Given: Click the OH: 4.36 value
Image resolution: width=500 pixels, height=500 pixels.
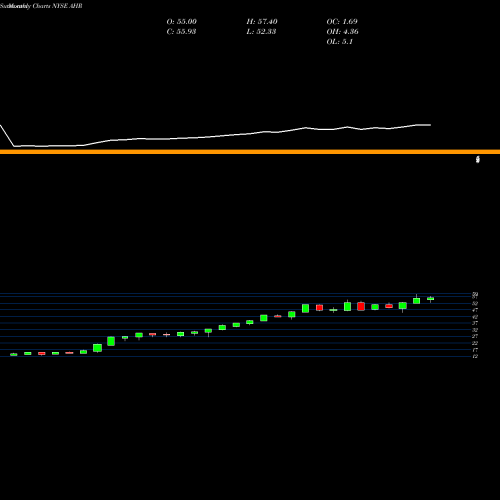Looking at the screenshot, I should (343, 32).
